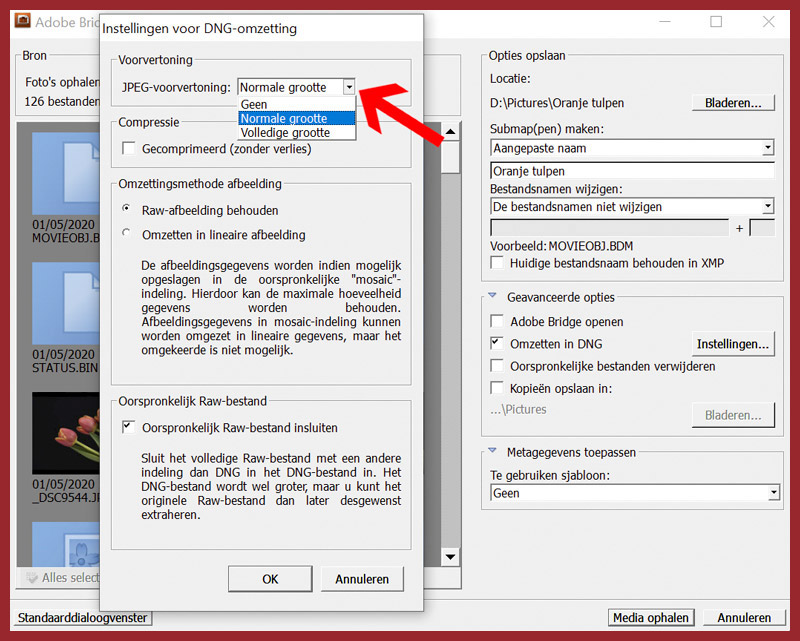Viewport: 800px width, 641px height.
Task: Select 'Omzetten in lineaire afbeelding' radio button
Action: (127, 233)
